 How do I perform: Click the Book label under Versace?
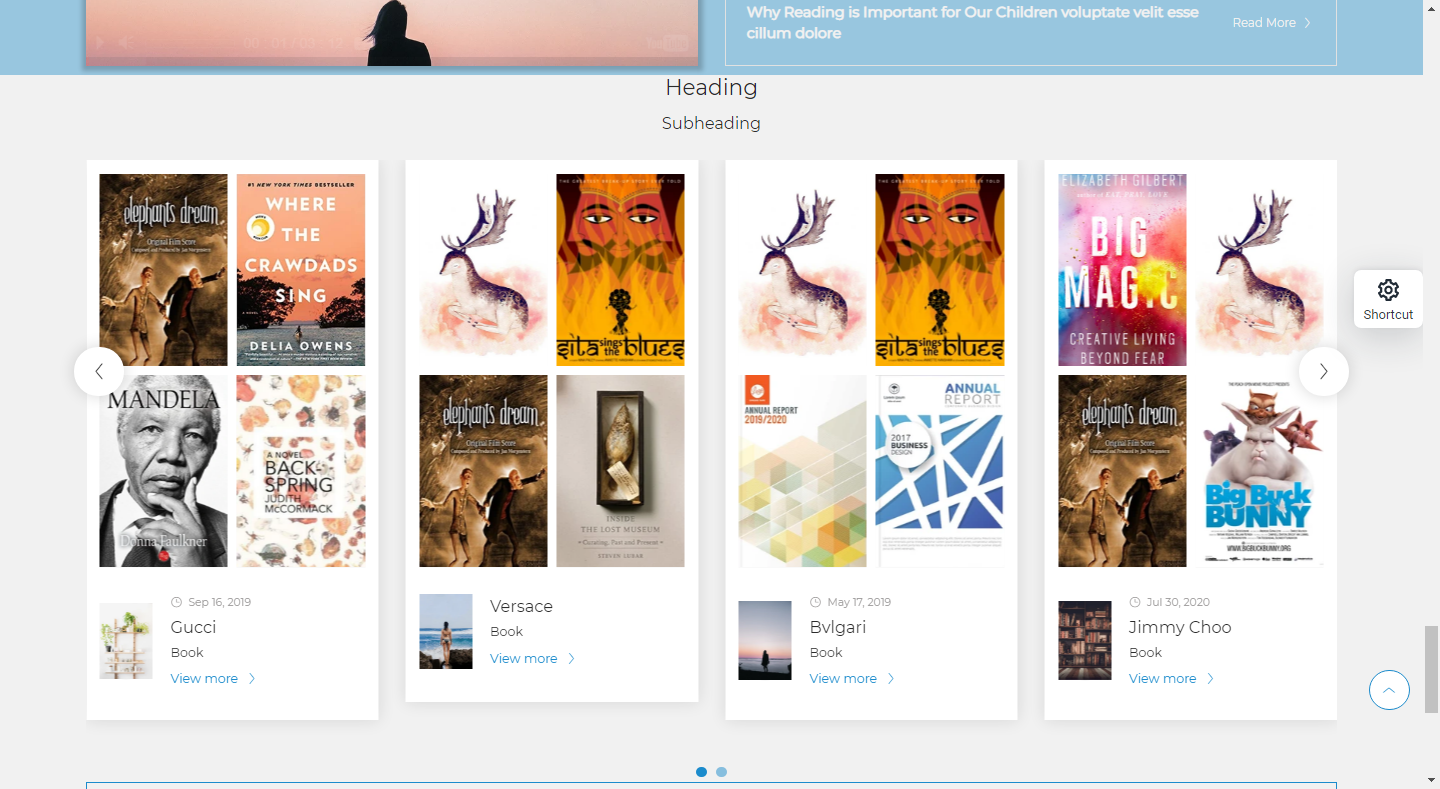point(506,632)
